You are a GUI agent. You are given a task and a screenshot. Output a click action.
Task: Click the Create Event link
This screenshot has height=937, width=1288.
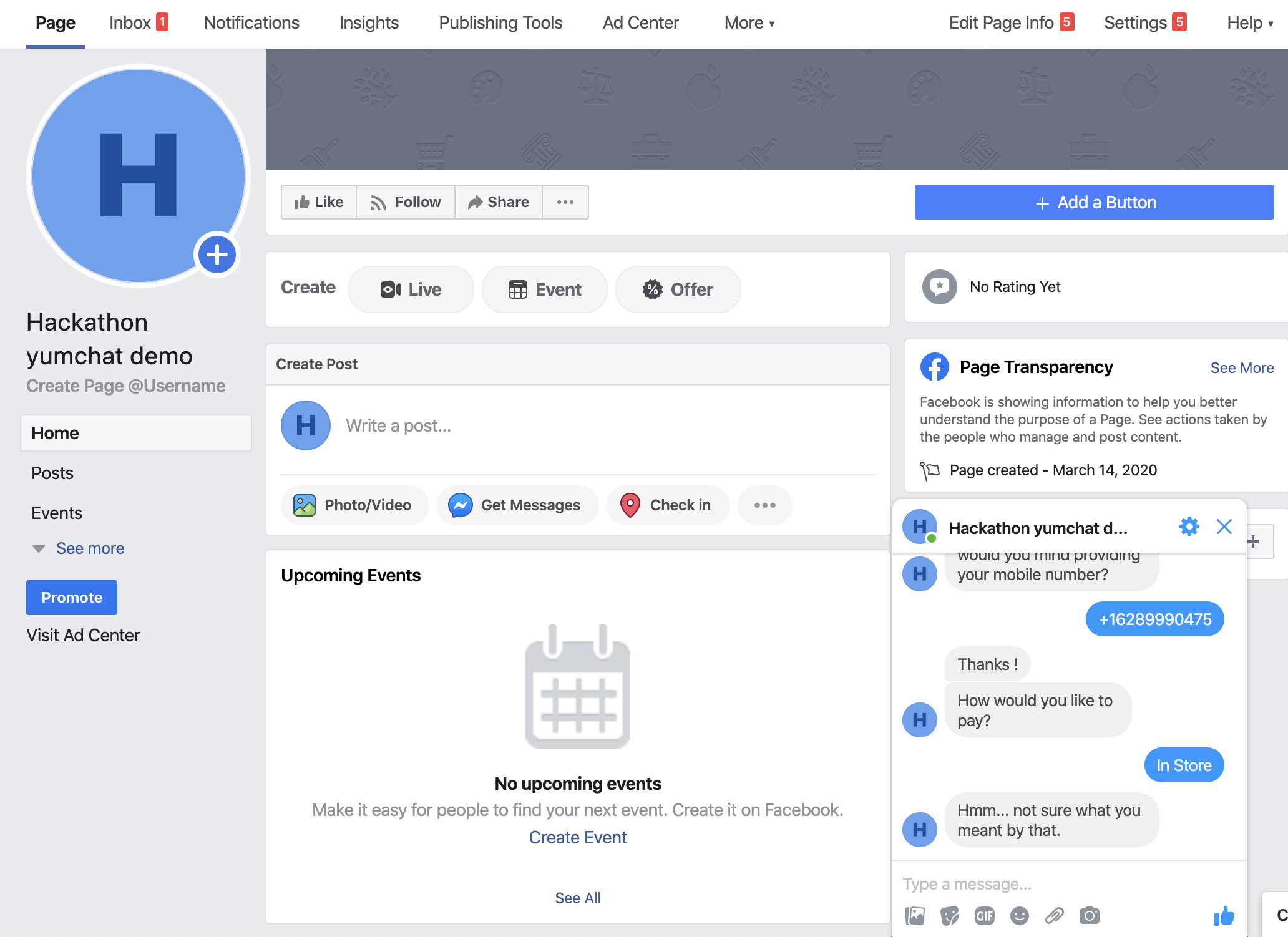coord(577,837)
